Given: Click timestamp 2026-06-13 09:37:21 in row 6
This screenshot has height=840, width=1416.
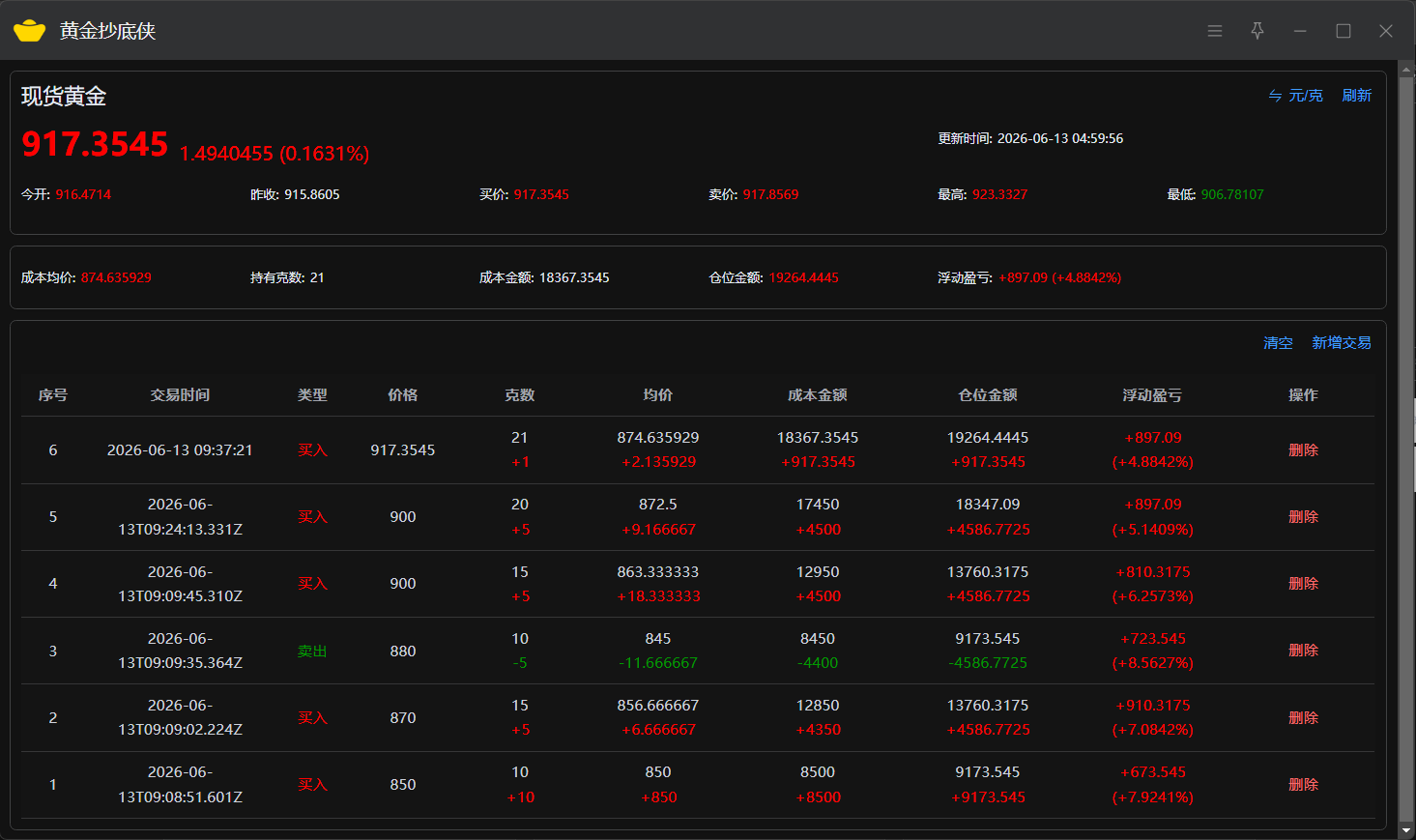Looking at the screenshot, I should (180, 449).
